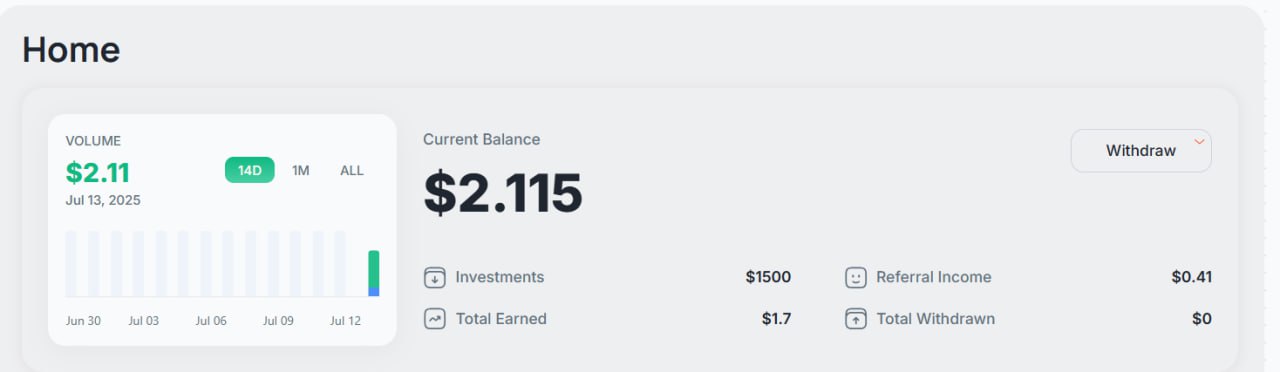1280x372 pixels.
Task: Open the Withdraw dropdown button
Action: [x=1141, y=151]
